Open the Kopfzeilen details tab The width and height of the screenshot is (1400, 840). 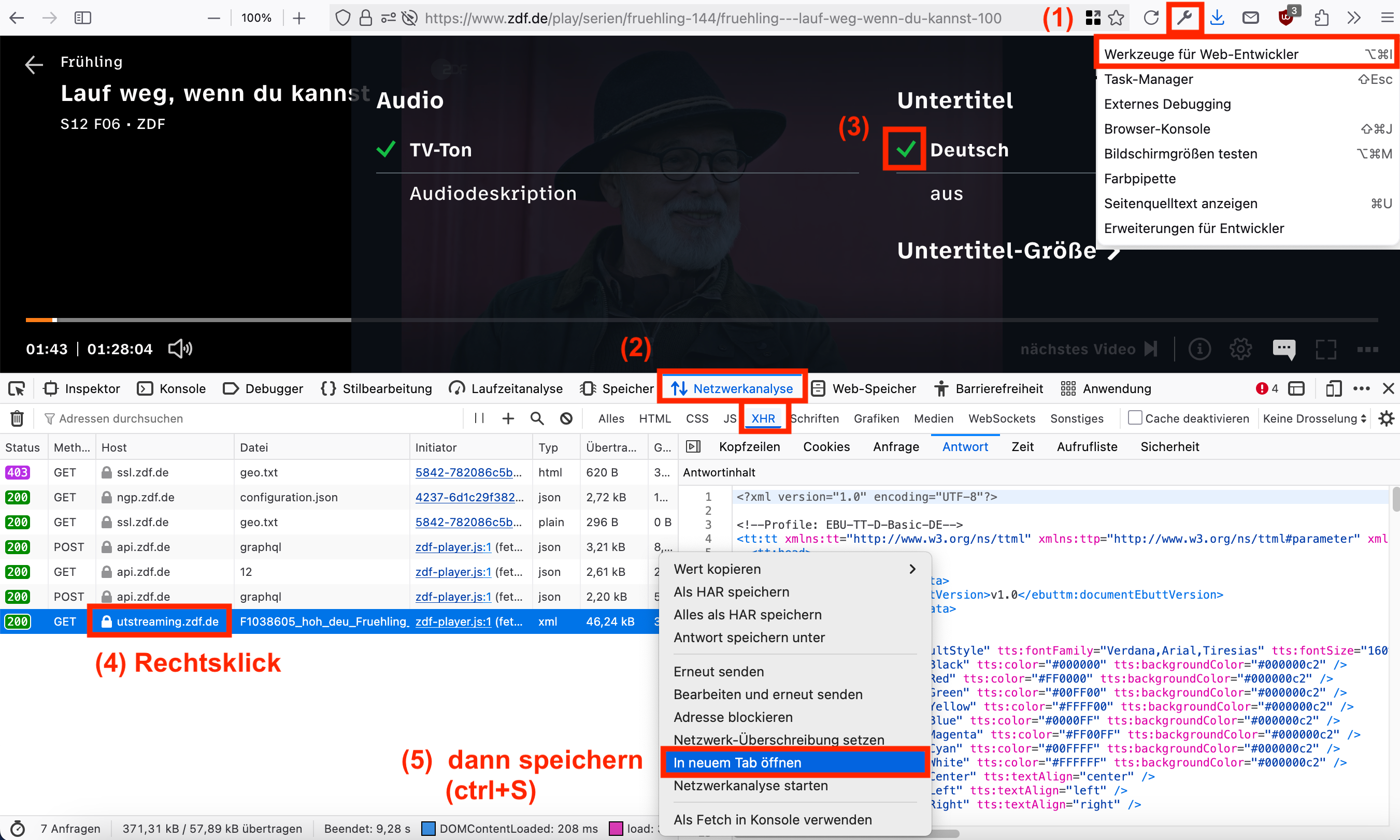(749, 446)
